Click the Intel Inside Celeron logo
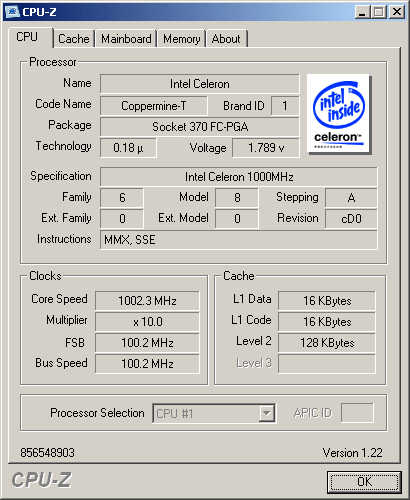 click(x=338, y=114)
